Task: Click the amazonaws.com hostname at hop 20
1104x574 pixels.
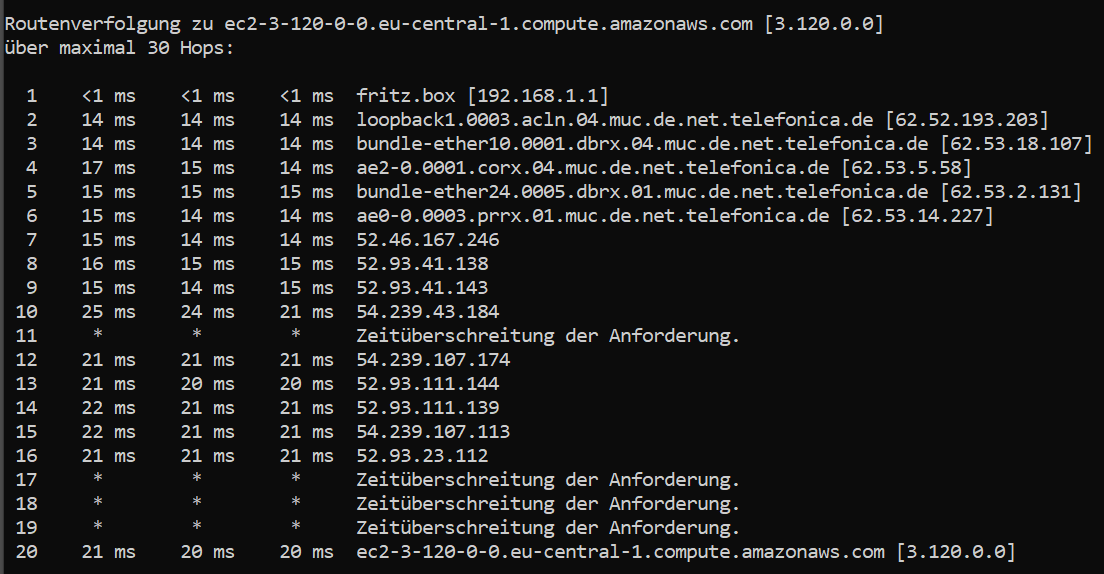Action: click(x=620, y=551)
